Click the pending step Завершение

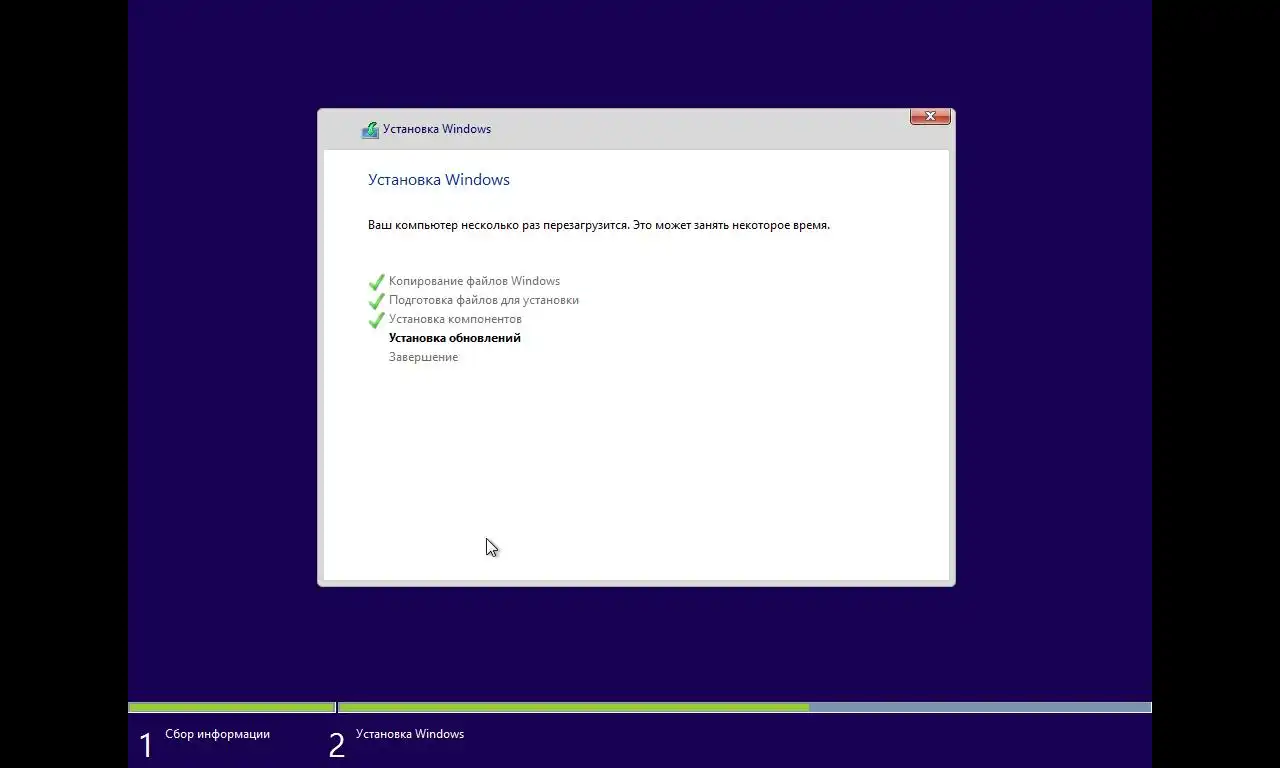click(x=423, y=357)
